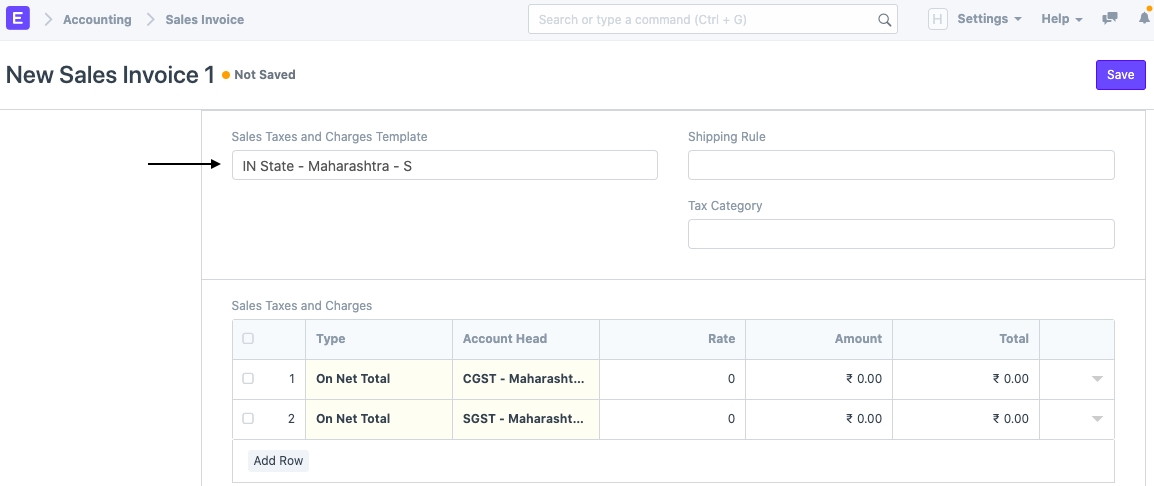Viewport: 1154px width, 486px height.
Task: Open the chat messages icon
Action: click(x=1109, y=19)
